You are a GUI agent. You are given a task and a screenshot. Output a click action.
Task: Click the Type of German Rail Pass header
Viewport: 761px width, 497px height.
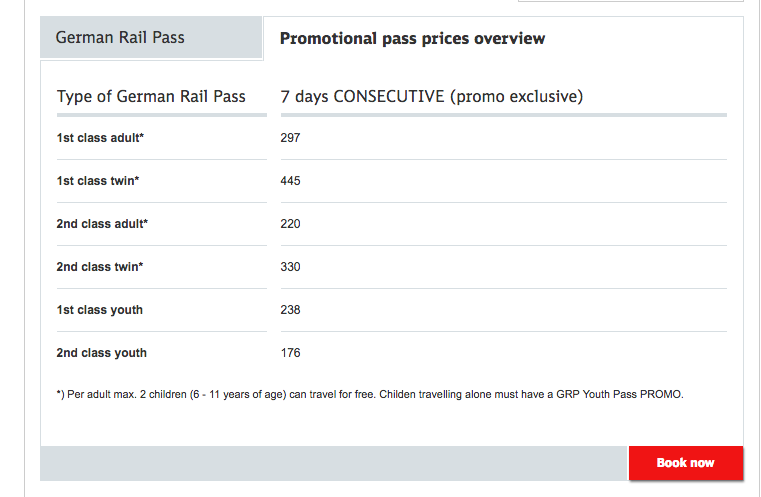(151, 96)
